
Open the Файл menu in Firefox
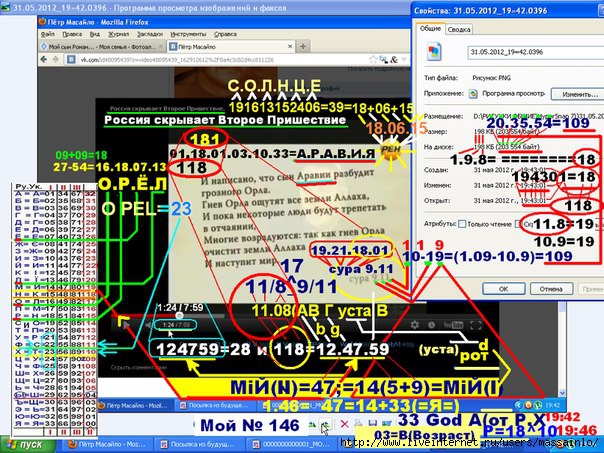coord(48,34)
